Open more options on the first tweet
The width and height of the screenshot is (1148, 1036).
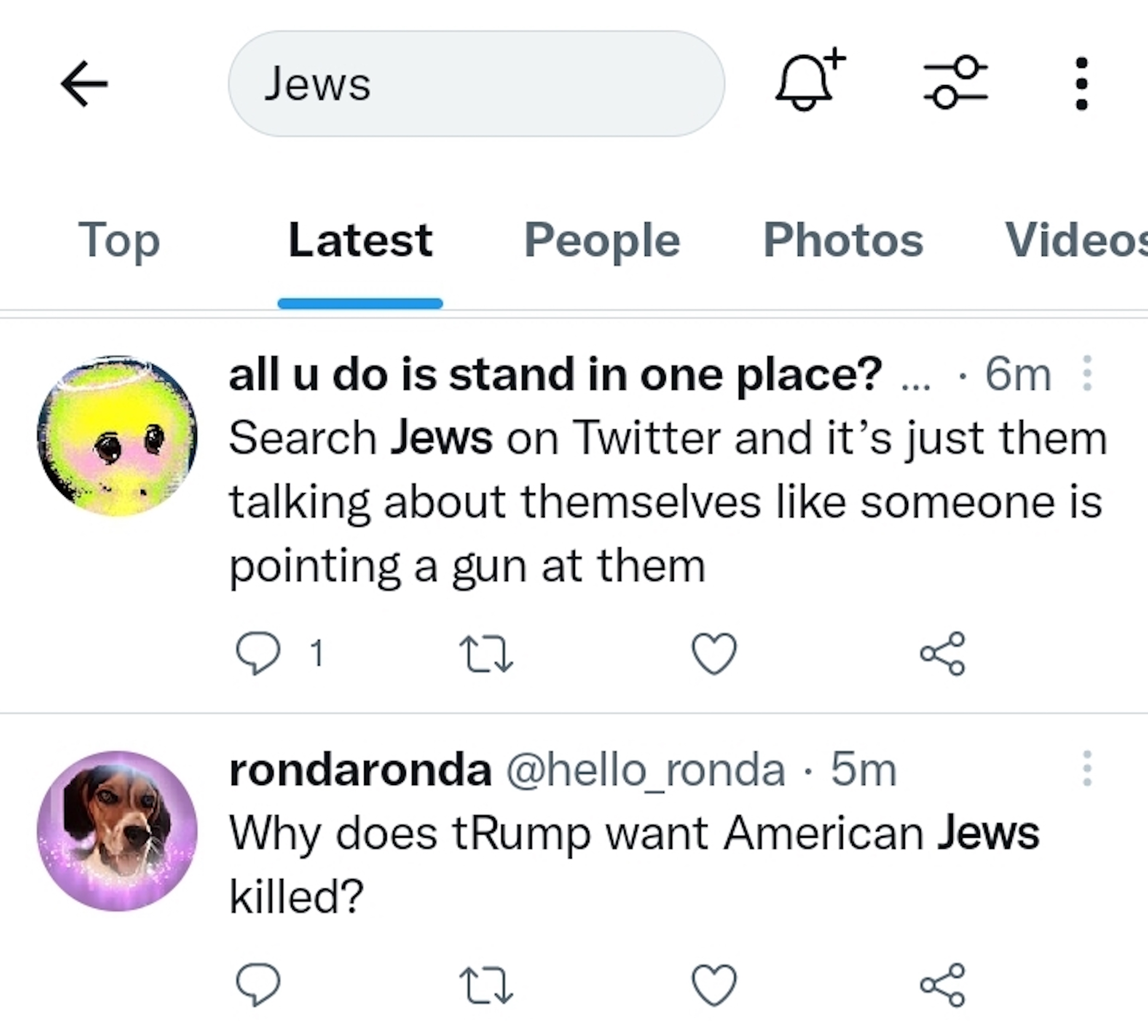[1086, 374]
